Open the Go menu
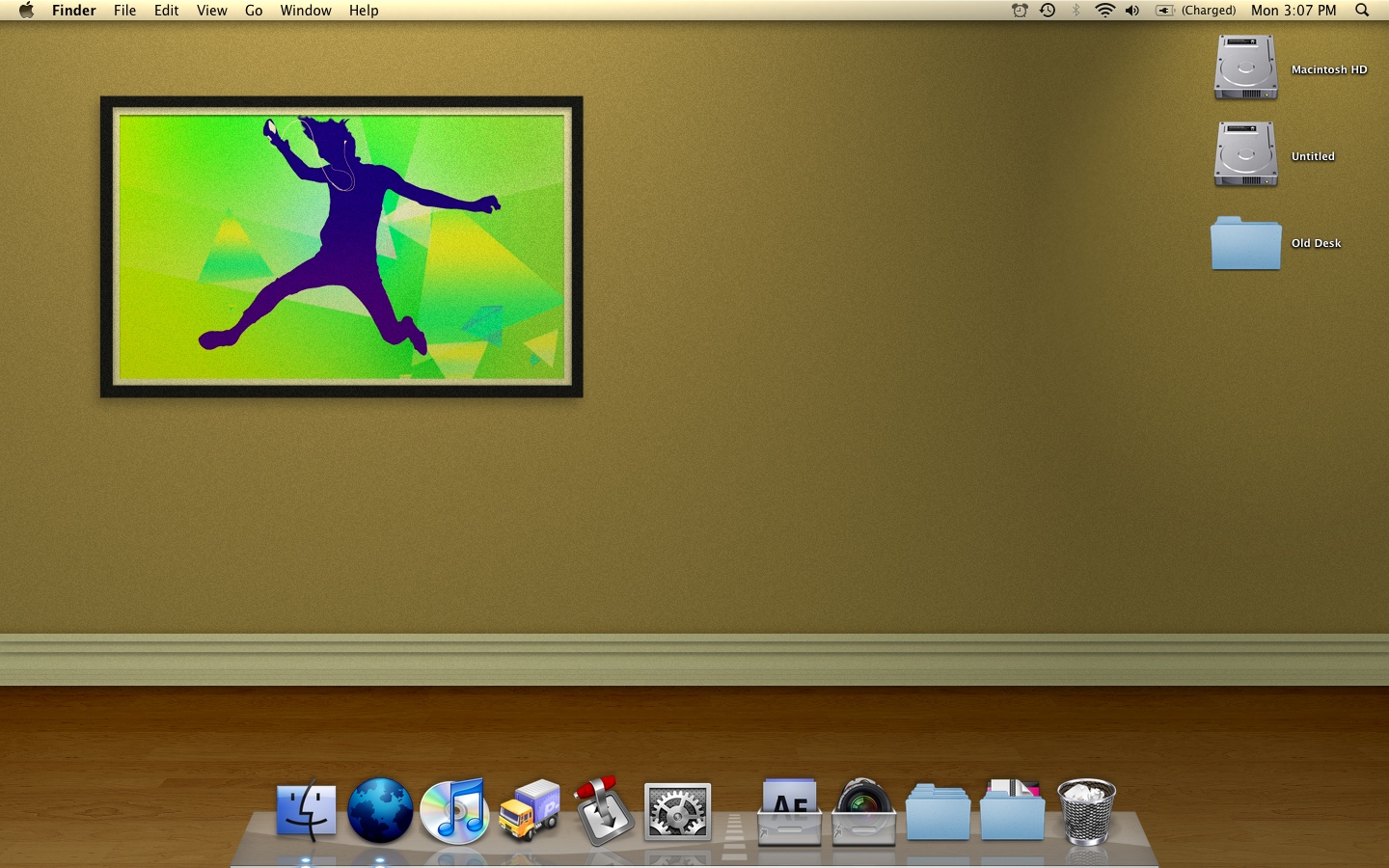The width and height of the screenshot is (1389, 868). pos(254,11)
